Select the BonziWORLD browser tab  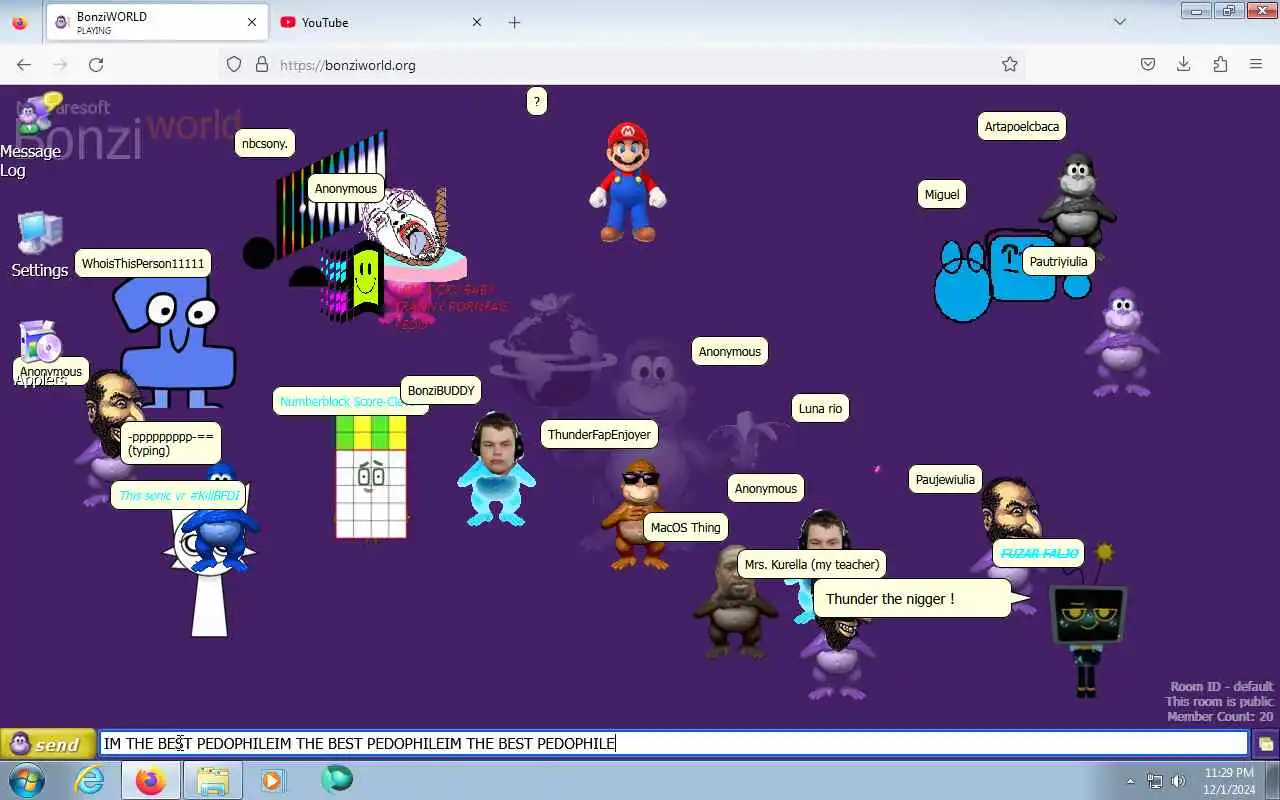(x=157, y=22)
